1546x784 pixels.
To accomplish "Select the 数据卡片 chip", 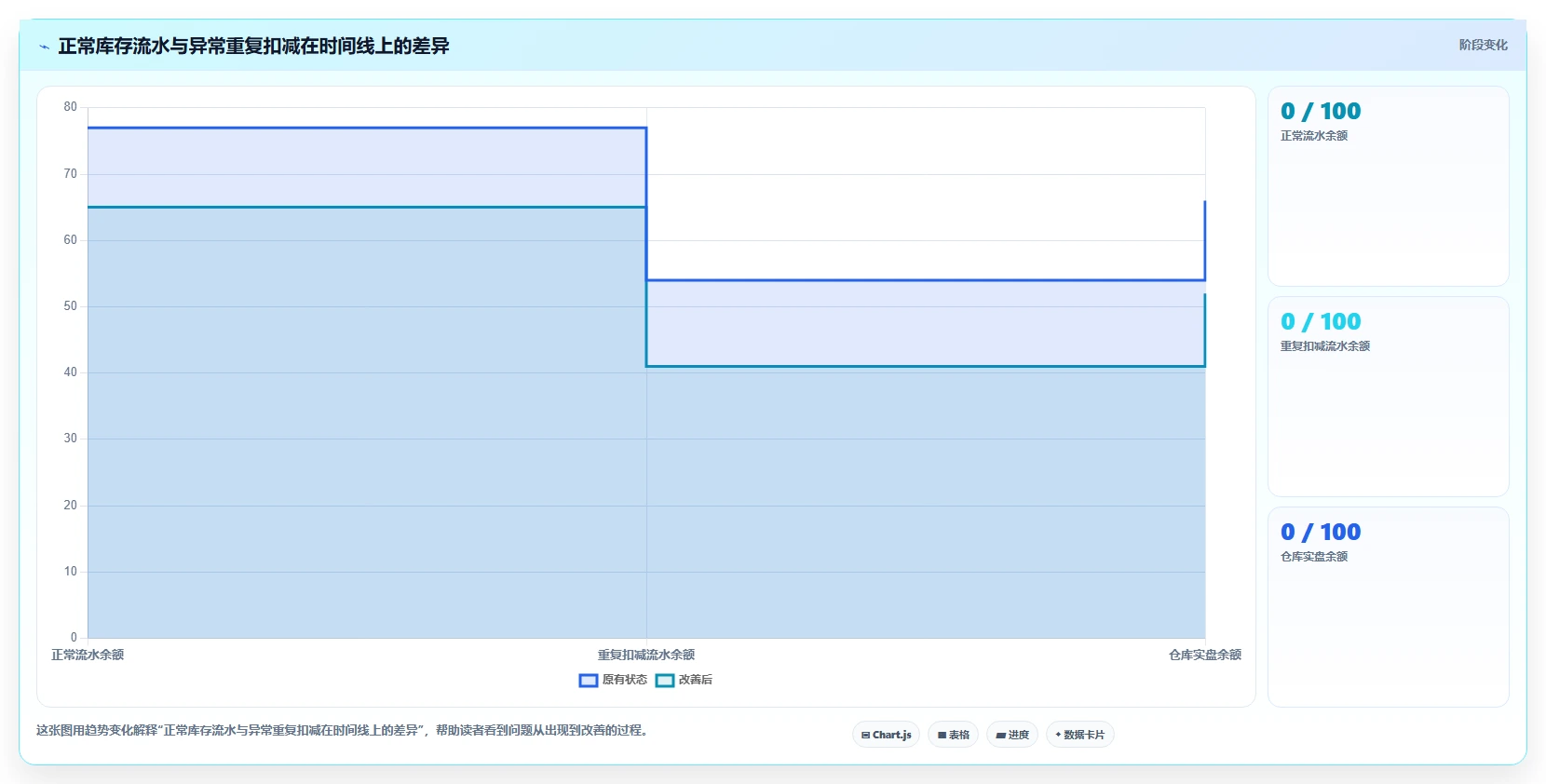I will (x=1080, y=735).
